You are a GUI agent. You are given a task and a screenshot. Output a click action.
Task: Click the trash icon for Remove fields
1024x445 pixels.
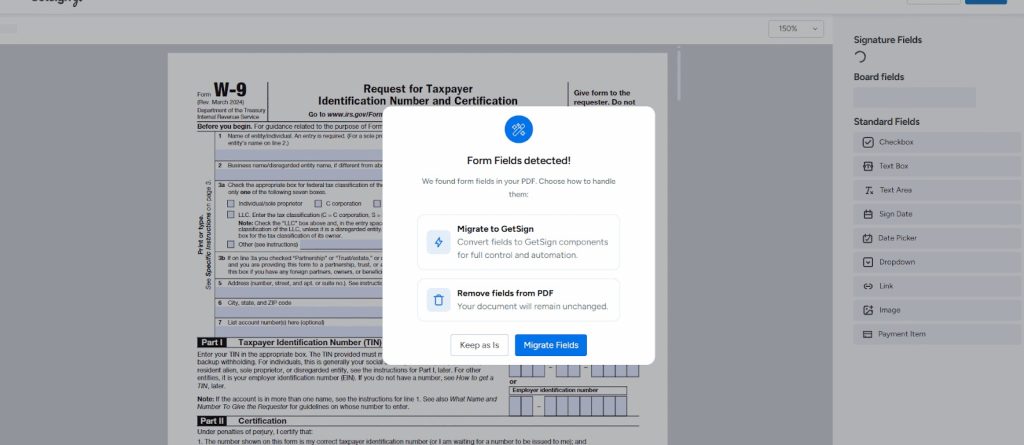coord(438,299)
